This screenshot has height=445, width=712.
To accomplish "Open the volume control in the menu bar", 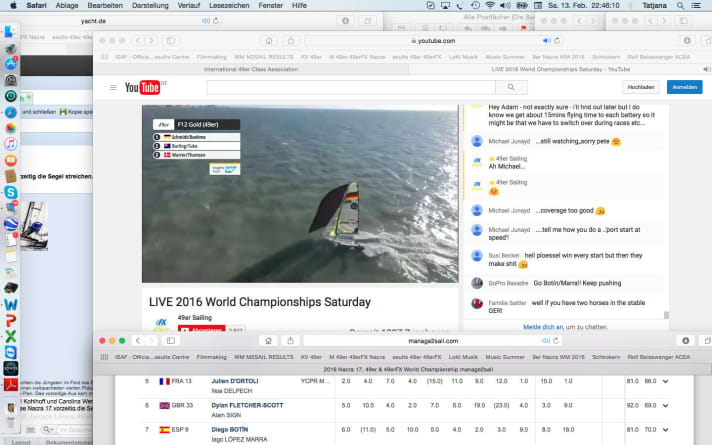I will (505, 5).
